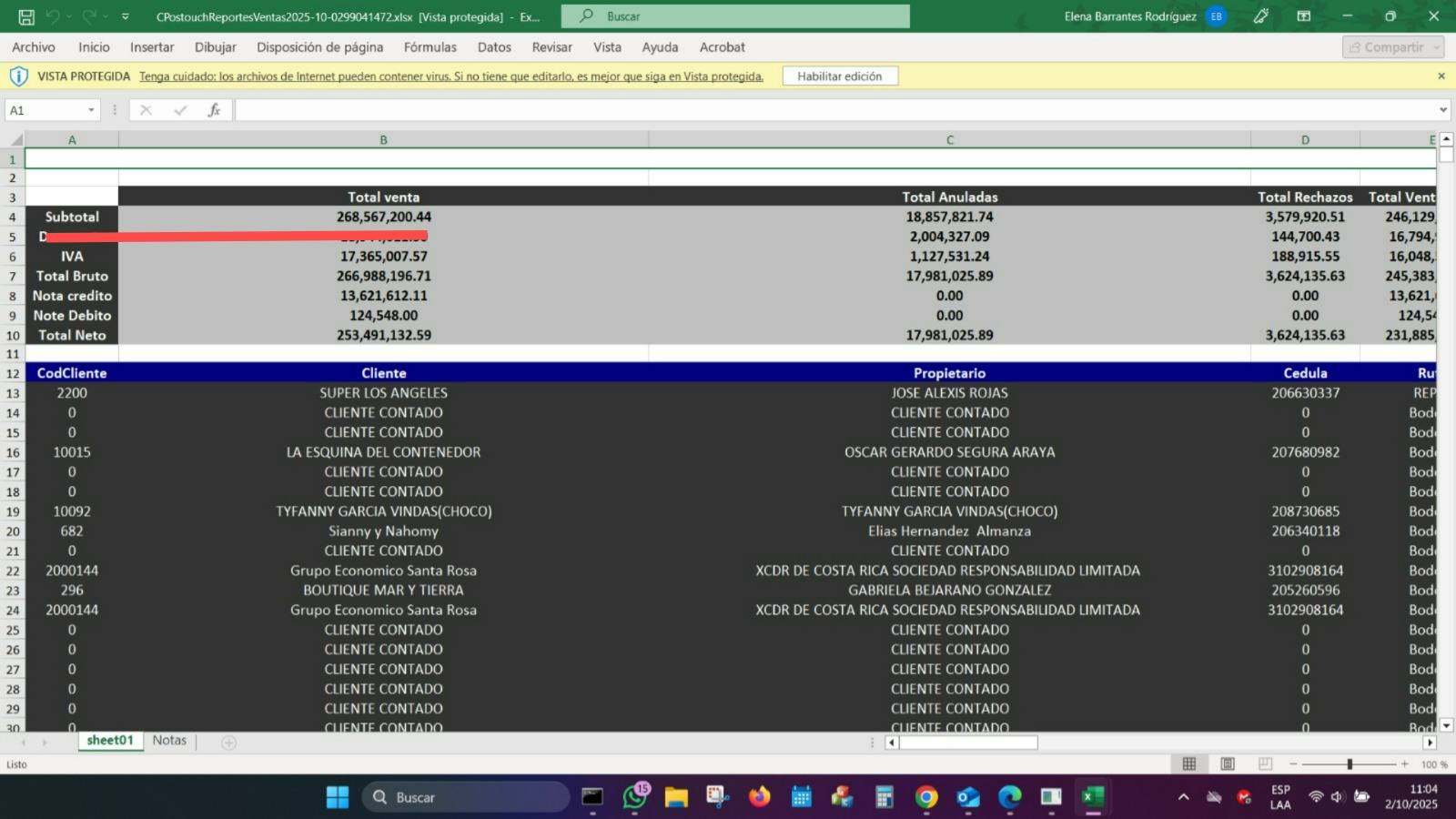
Task: Click the Select All corner triangle
Action: point(15,139)
